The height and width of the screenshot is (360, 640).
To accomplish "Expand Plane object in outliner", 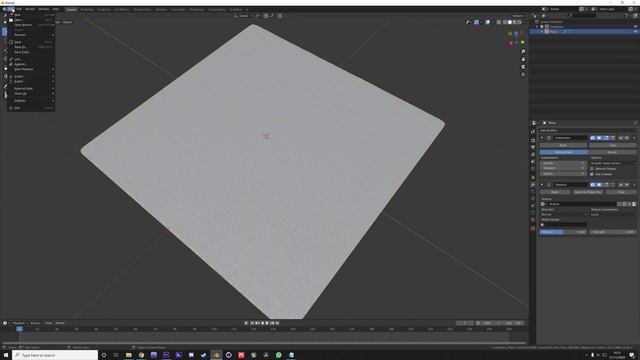I will click(542, 31).
